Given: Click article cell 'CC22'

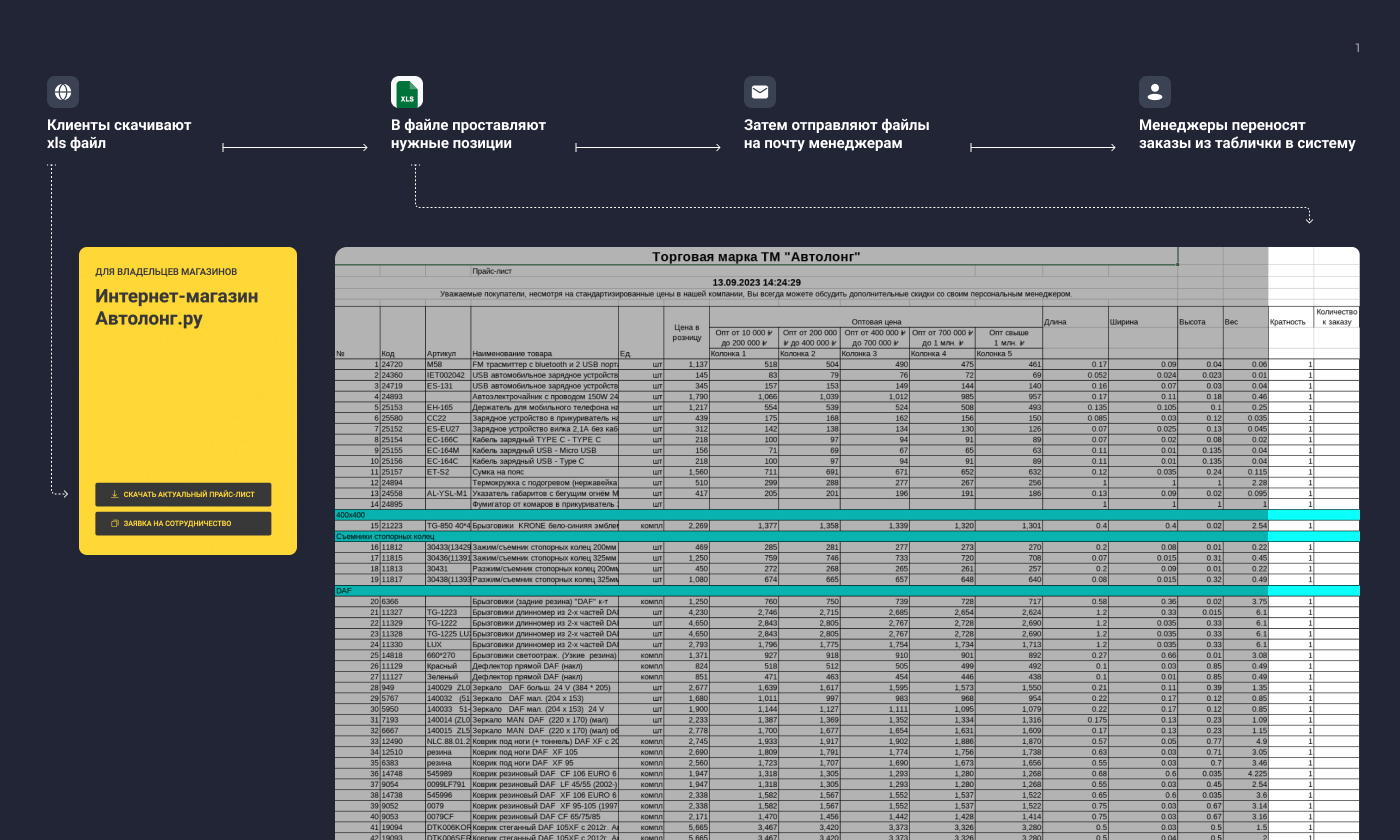Looking at the screenshot, I should pyautogui.click(x=448, y=418).
